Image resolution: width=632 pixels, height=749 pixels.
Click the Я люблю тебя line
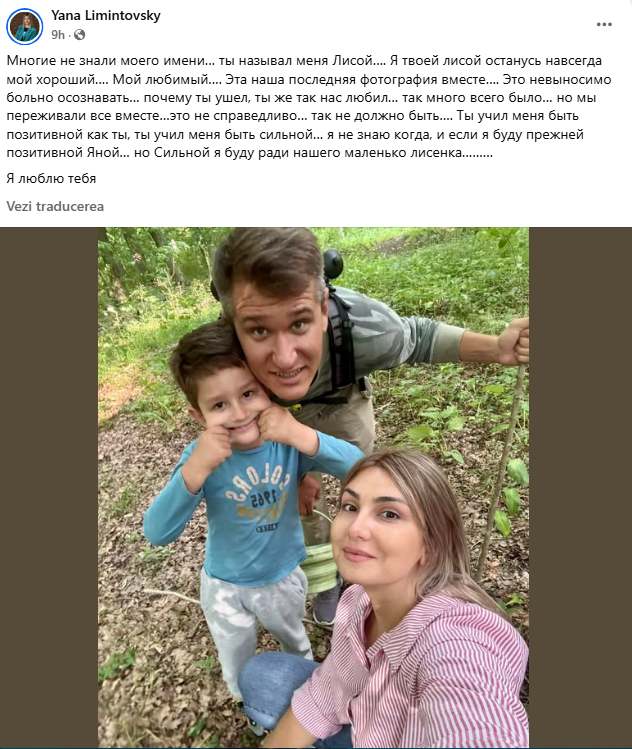(53, 178)
